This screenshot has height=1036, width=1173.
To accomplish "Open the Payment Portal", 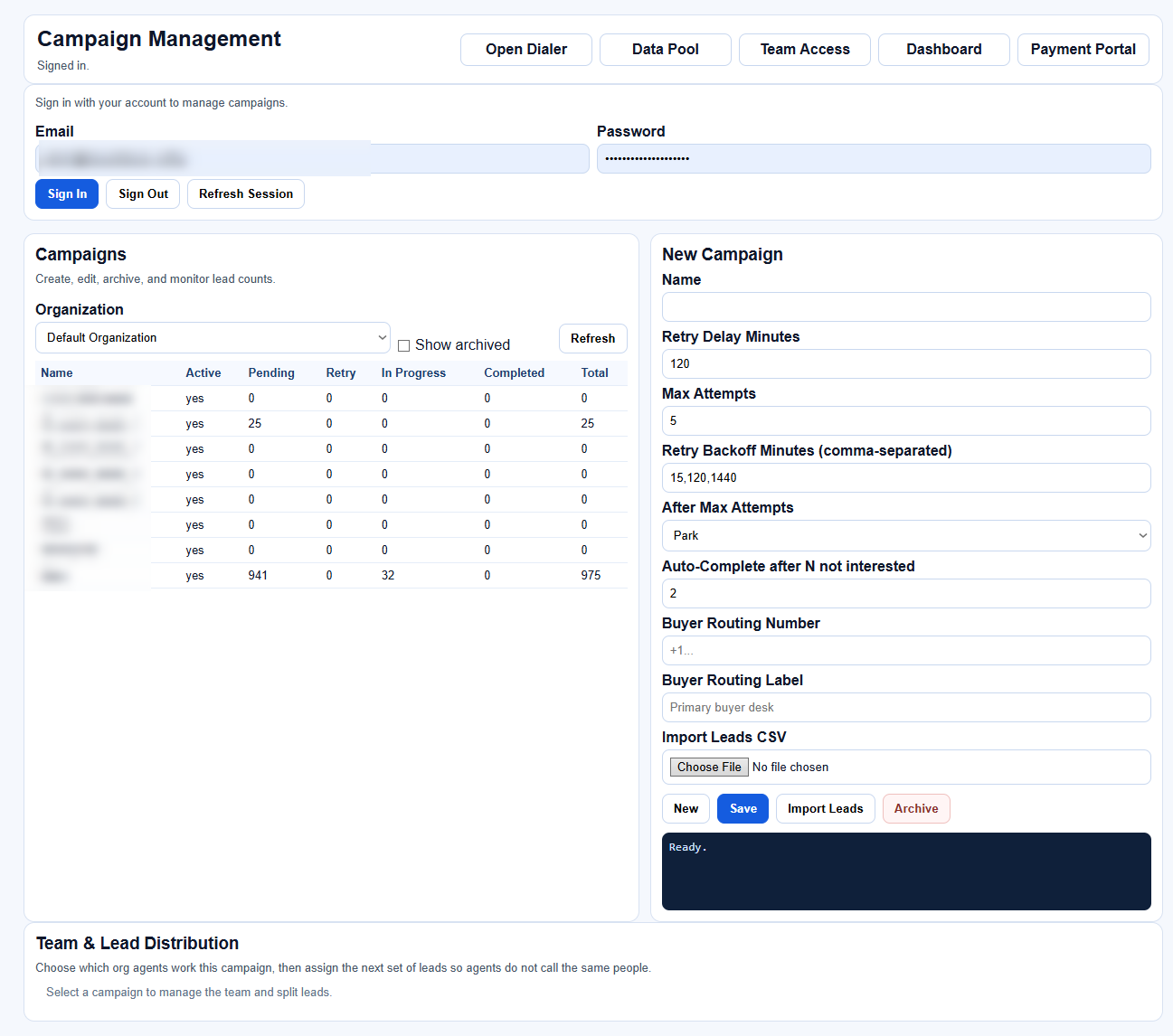I will 1083,50.
